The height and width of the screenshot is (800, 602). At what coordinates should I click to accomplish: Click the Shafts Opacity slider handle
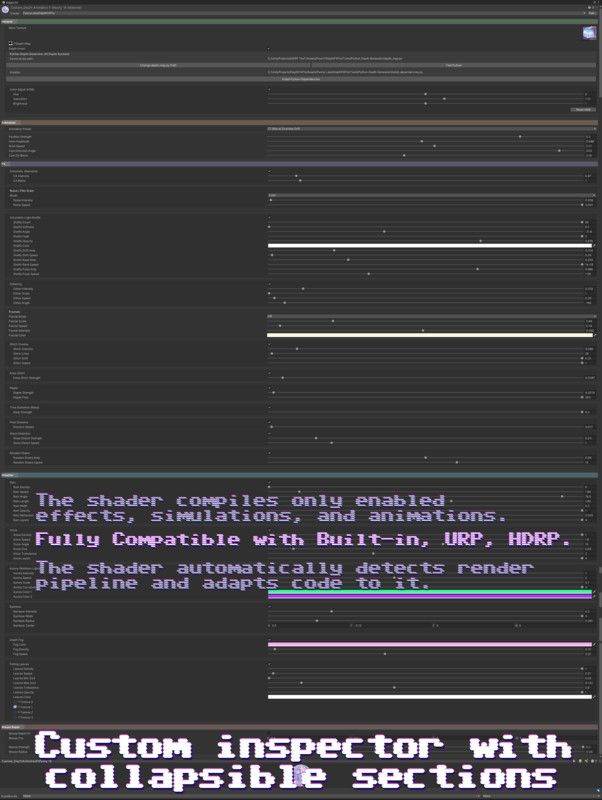[x=480, y=241]
